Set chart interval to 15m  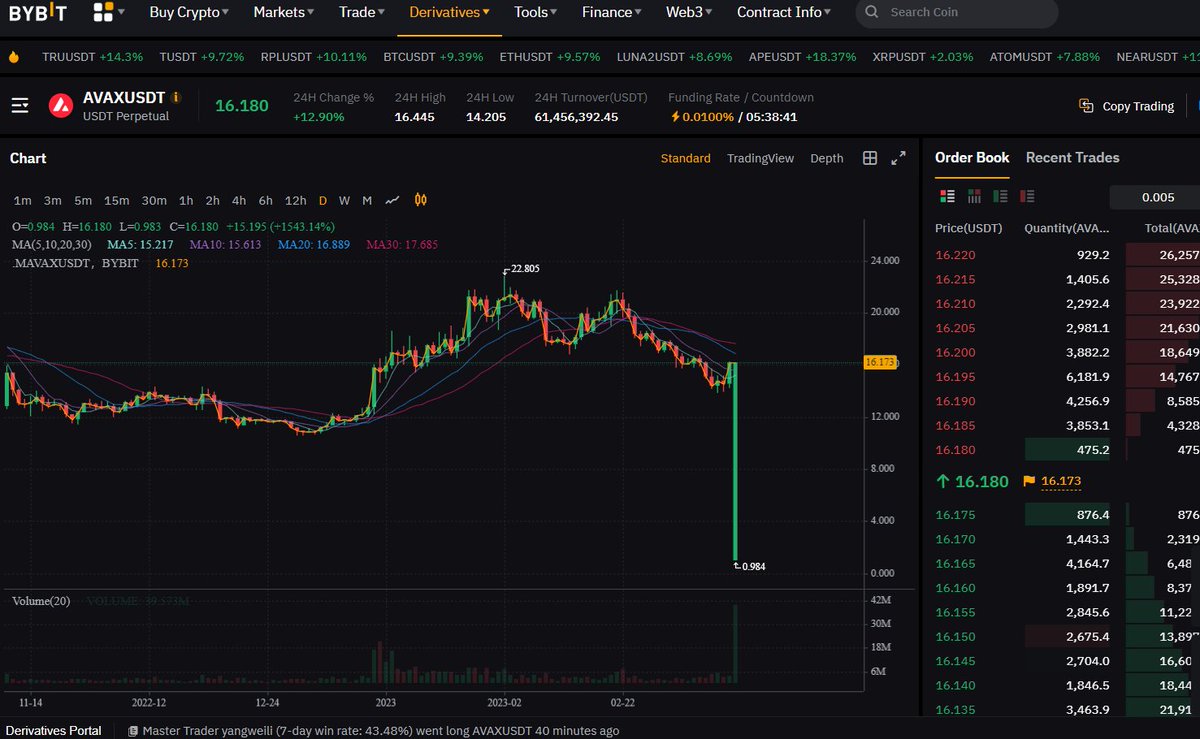click(x=116, y=200)
